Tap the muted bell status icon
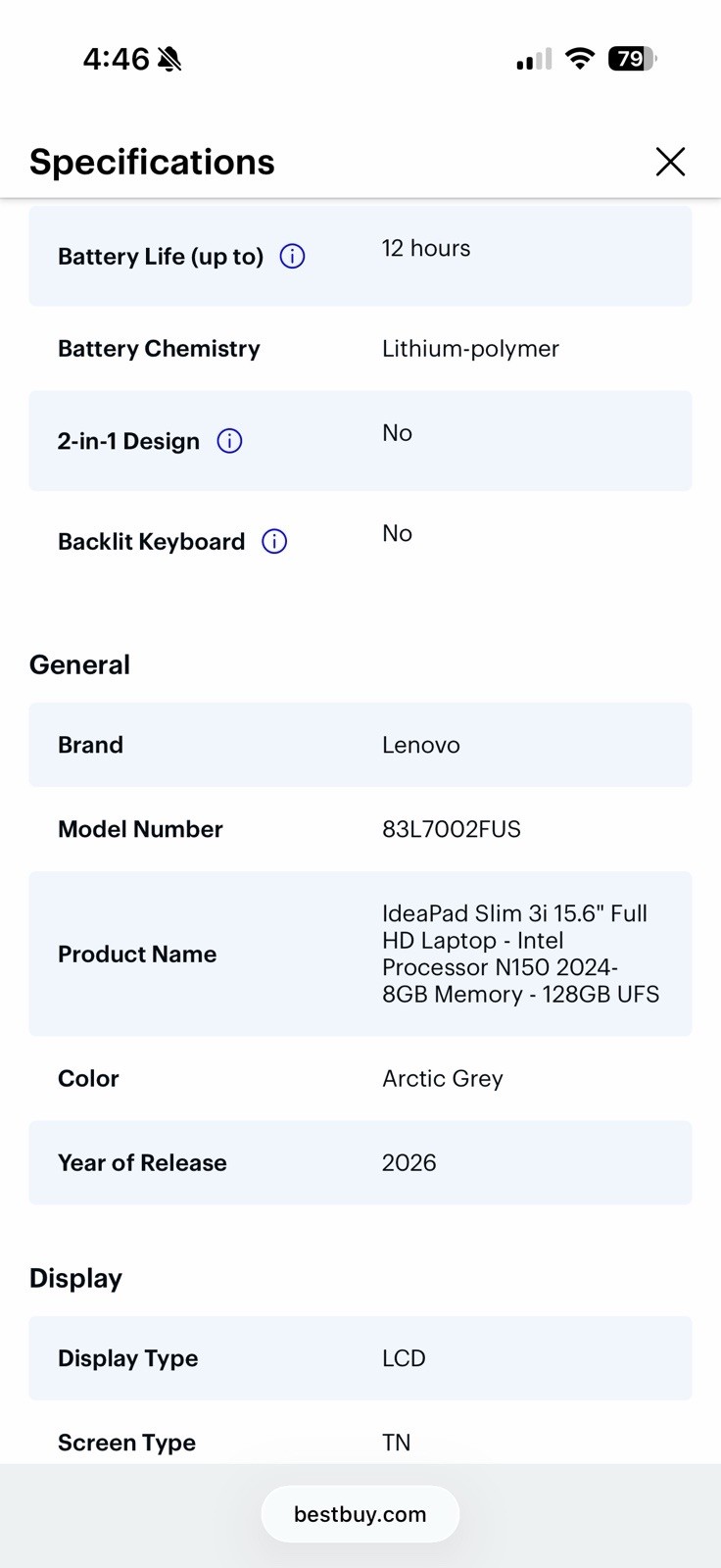 [169, 60]
